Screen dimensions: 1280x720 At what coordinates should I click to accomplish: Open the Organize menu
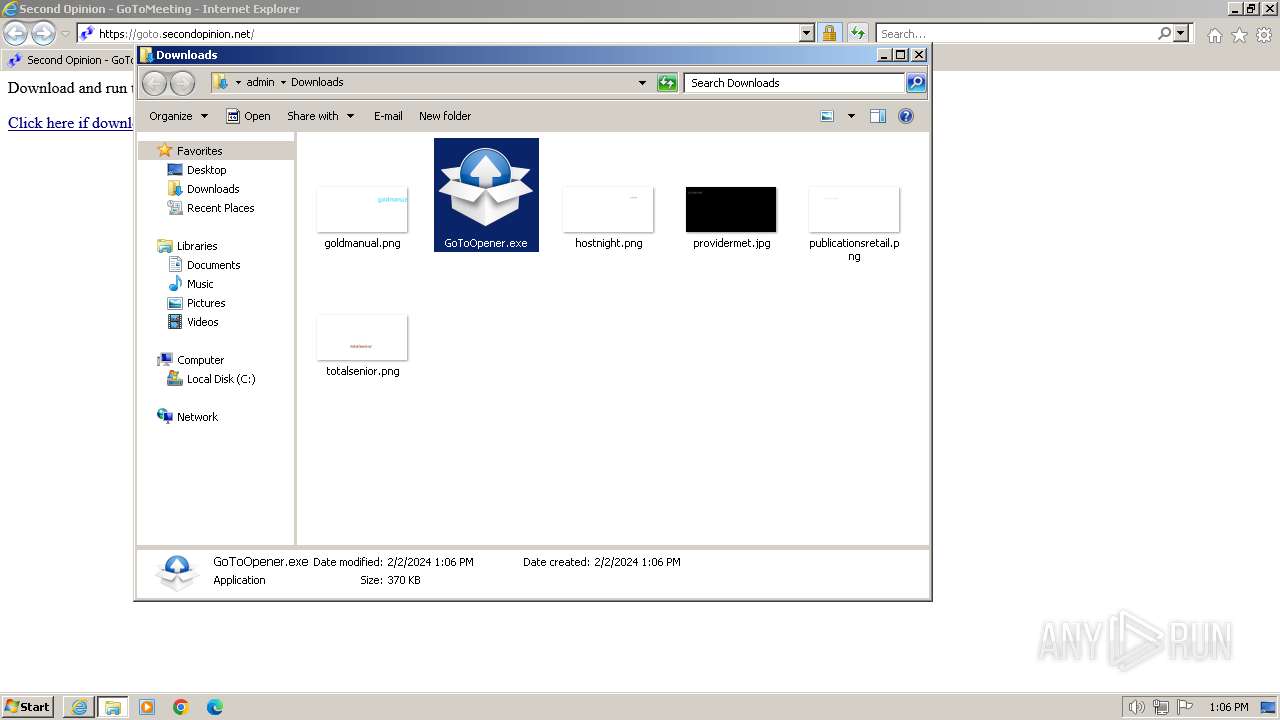(x=179, y=116)
